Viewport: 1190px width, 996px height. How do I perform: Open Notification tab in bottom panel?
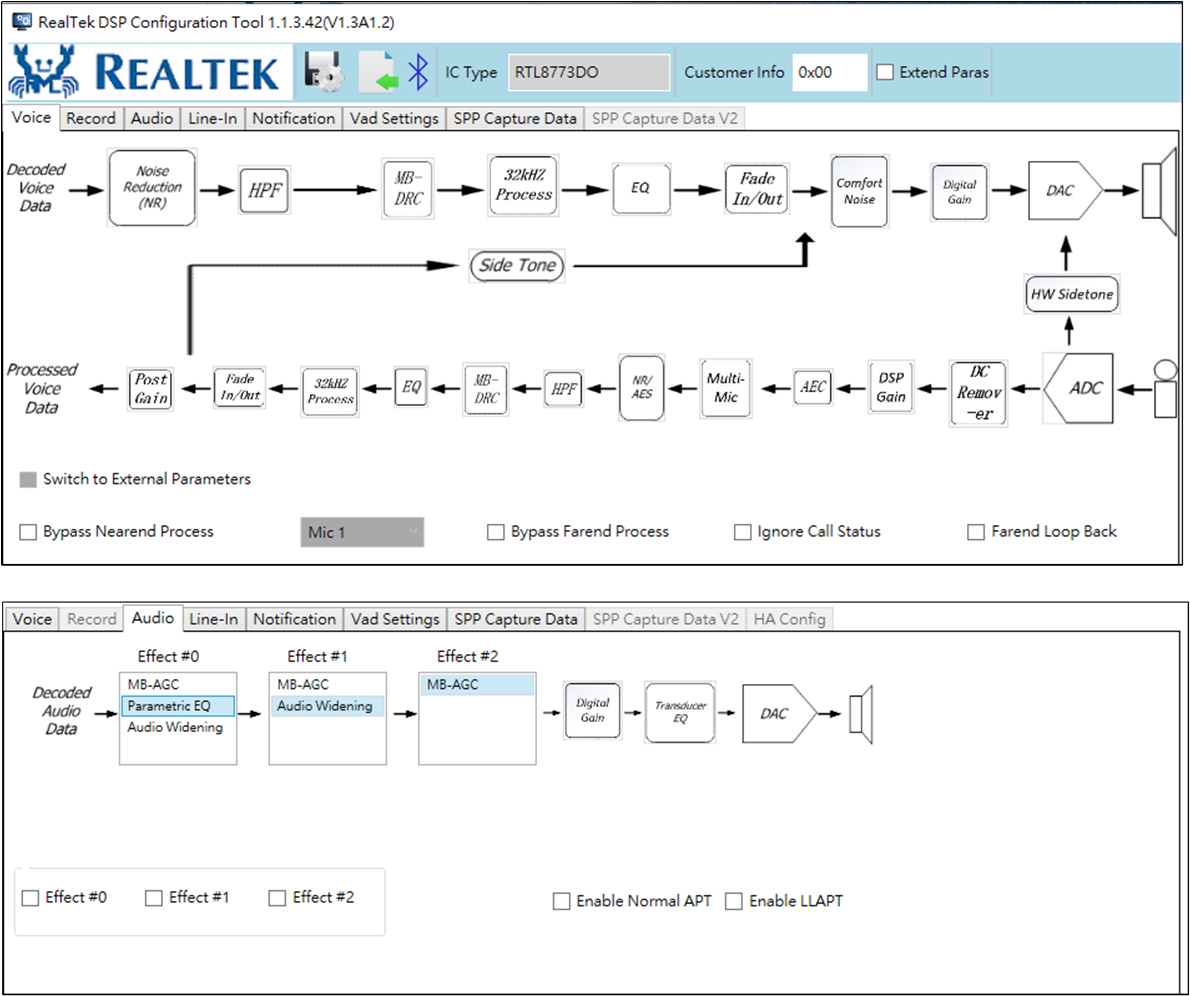294,619
